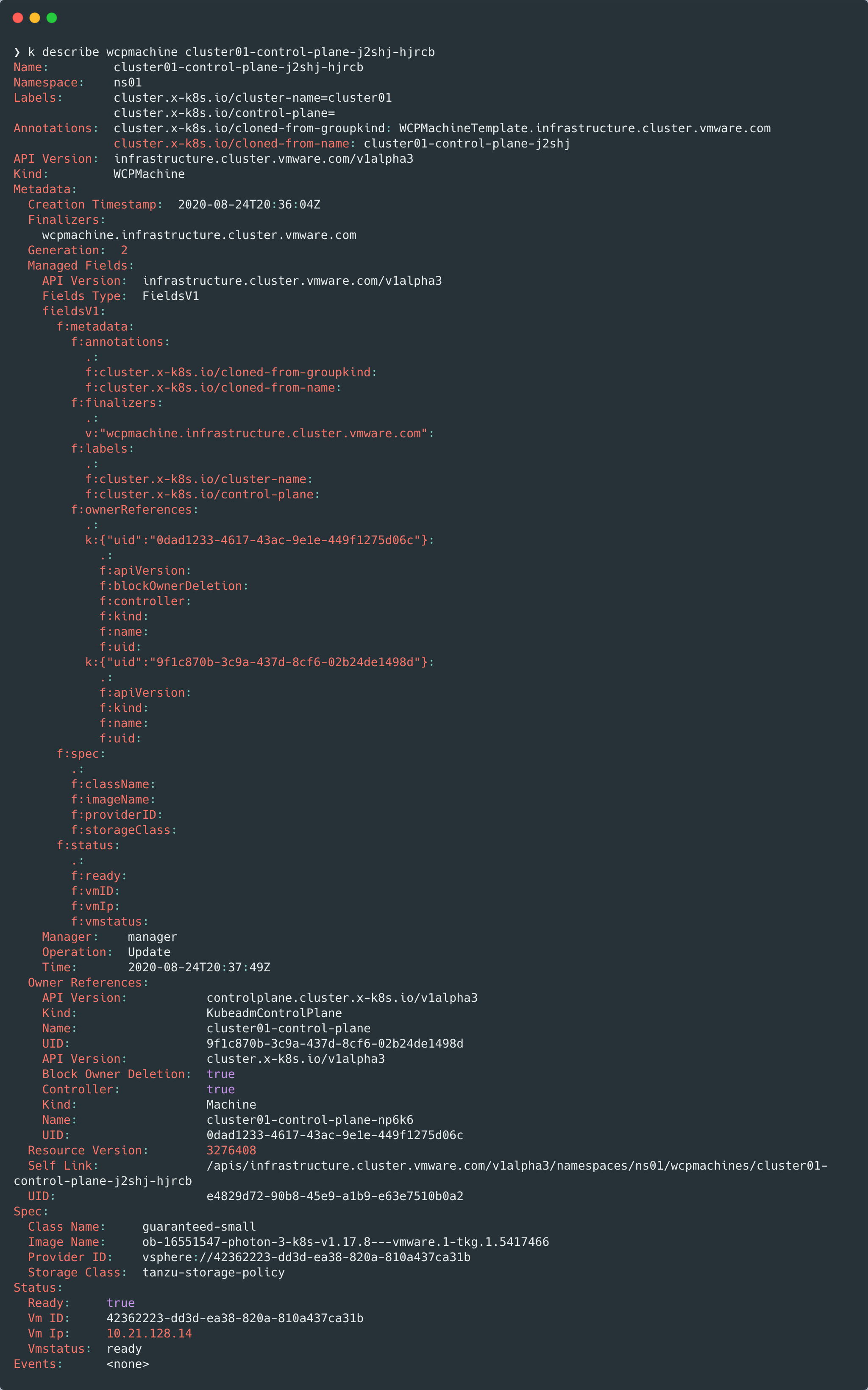Click the Vmstatus value ready
This screenshot has height=1390, width=868.
(x=124, y=1348)
